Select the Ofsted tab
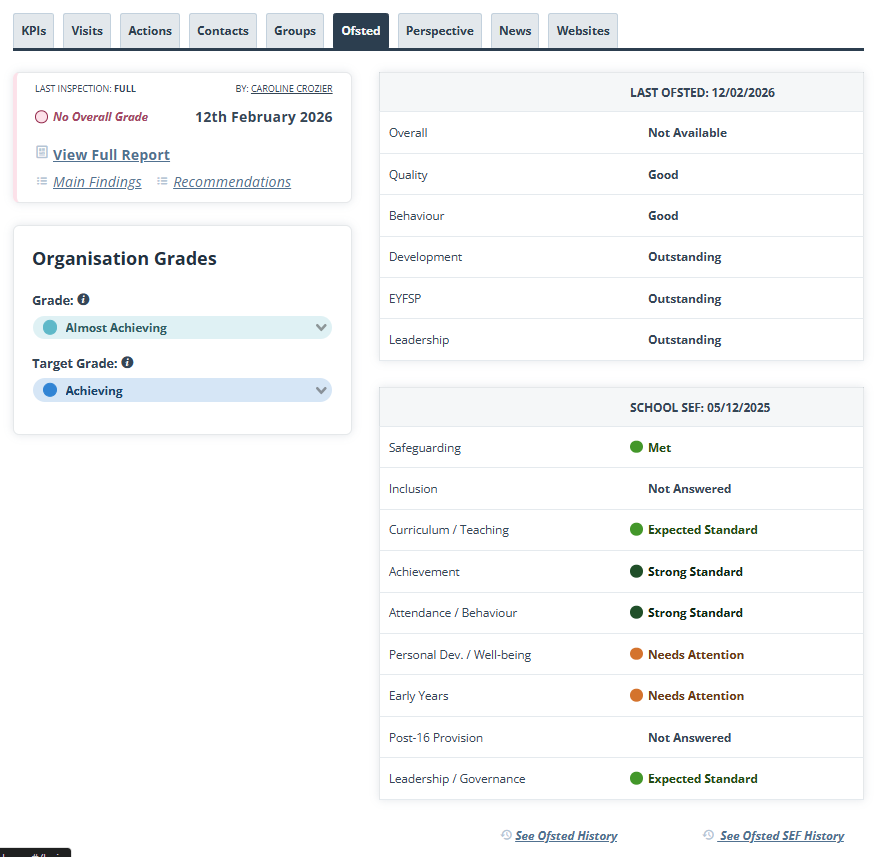Viewport: 887px width, 857px height. (361, 31)
